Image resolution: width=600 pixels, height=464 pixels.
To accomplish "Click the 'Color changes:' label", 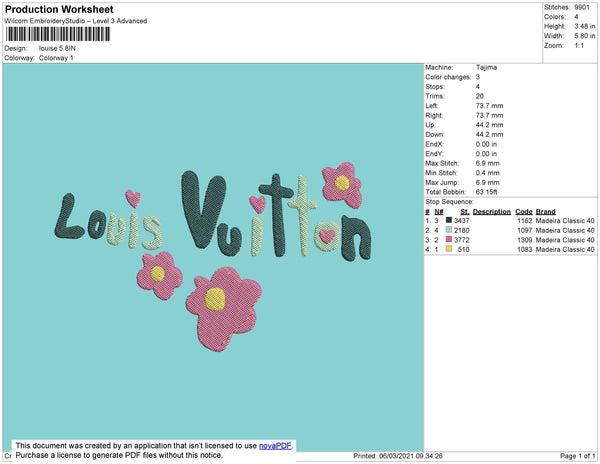I will 448,77.
